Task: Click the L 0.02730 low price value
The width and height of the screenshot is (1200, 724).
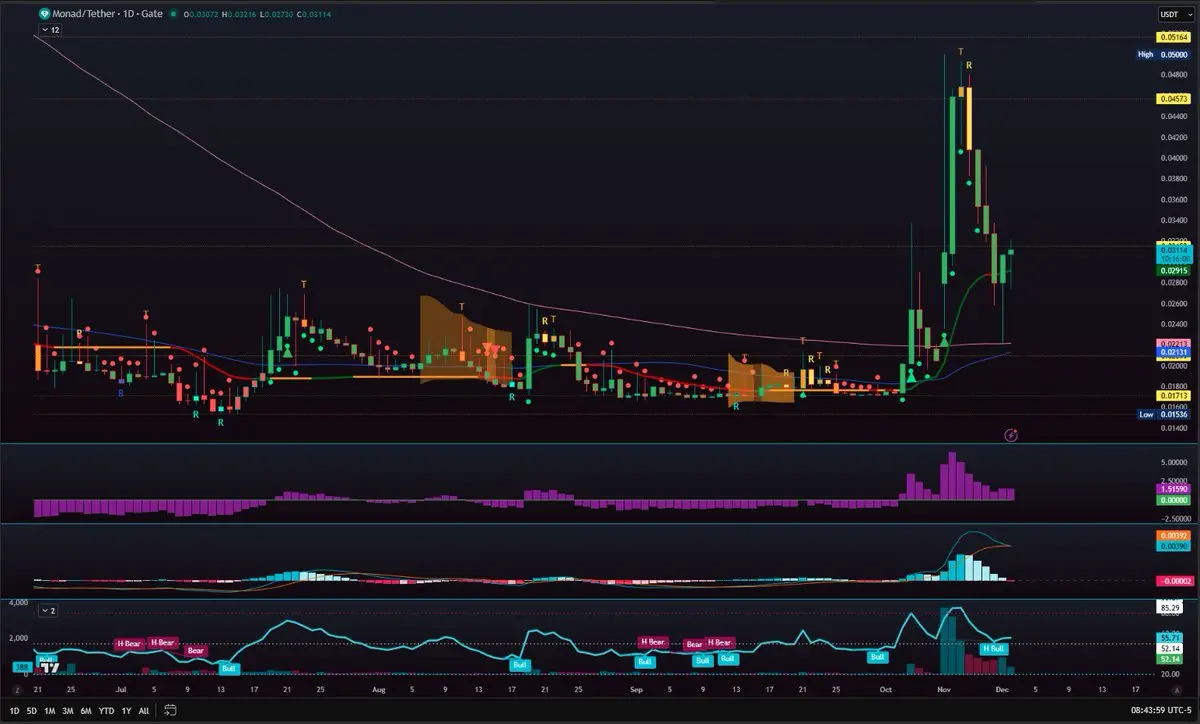Action: tap(276, 15)
